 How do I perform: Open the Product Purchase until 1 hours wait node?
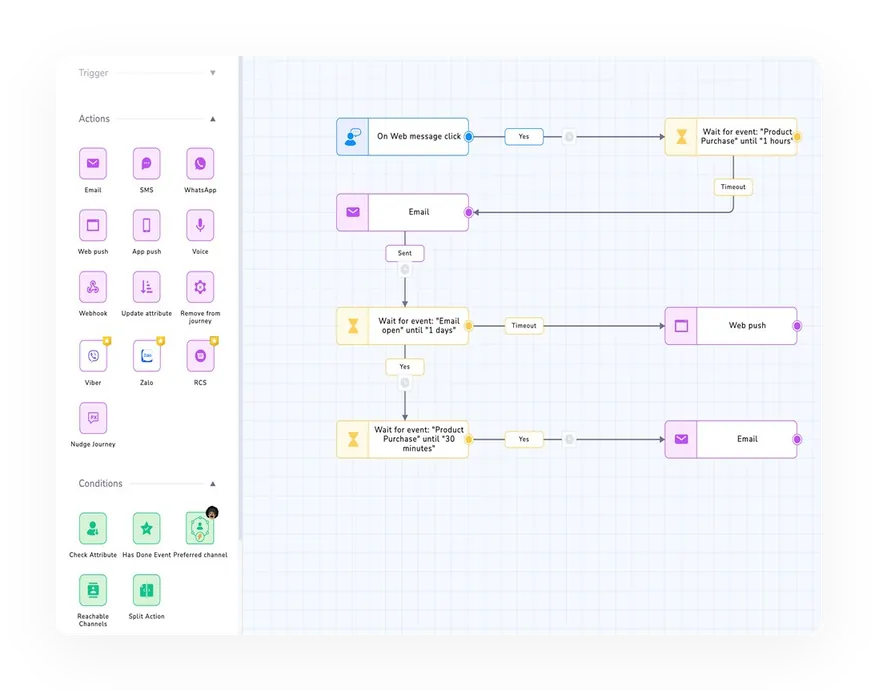731,136
